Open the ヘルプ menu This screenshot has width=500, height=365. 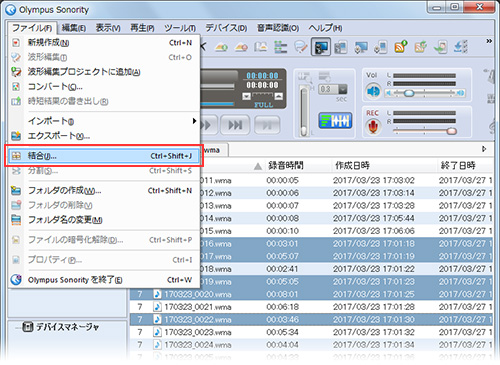325,28
